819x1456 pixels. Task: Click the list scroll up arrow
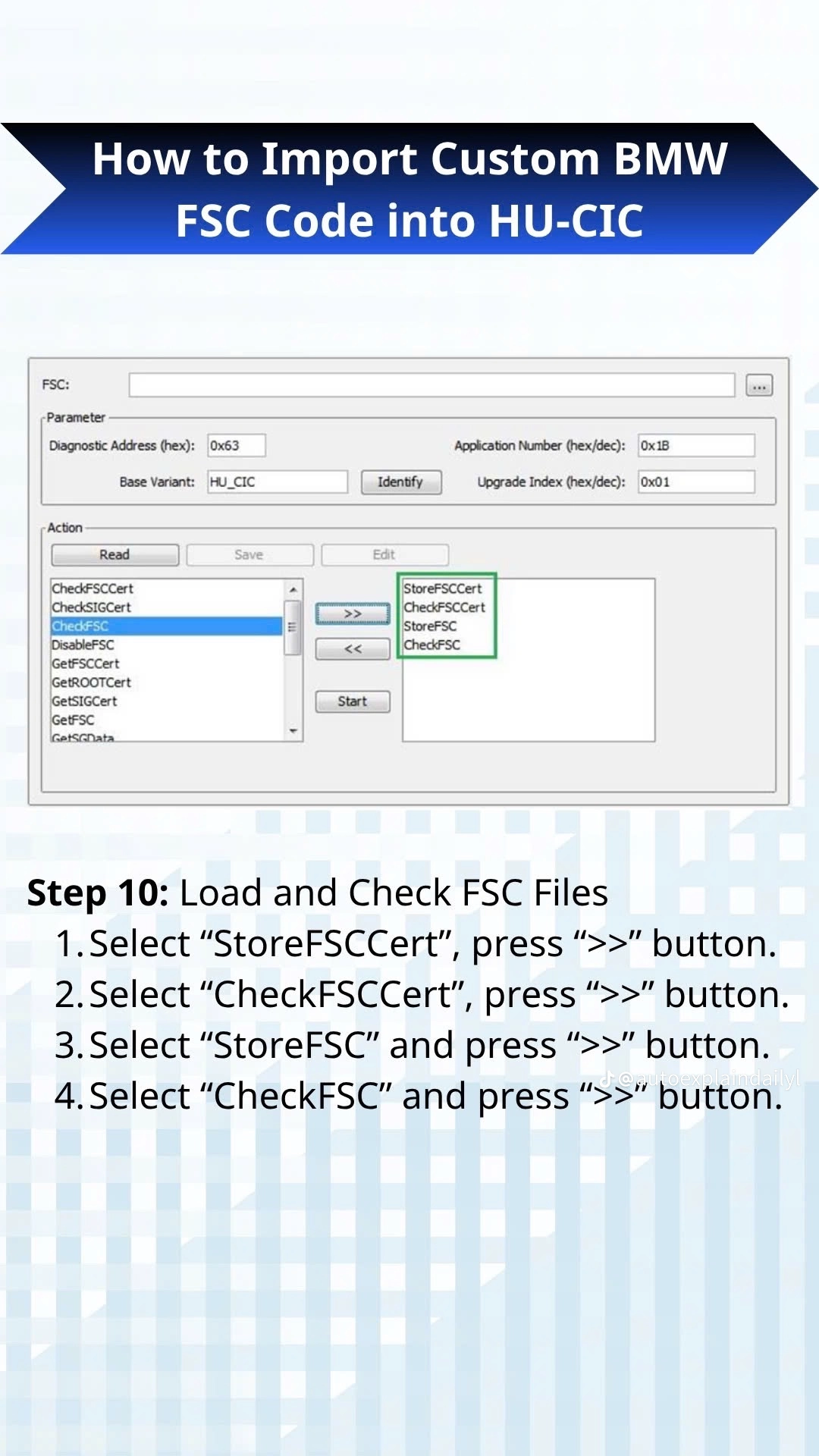coord(293,589)
